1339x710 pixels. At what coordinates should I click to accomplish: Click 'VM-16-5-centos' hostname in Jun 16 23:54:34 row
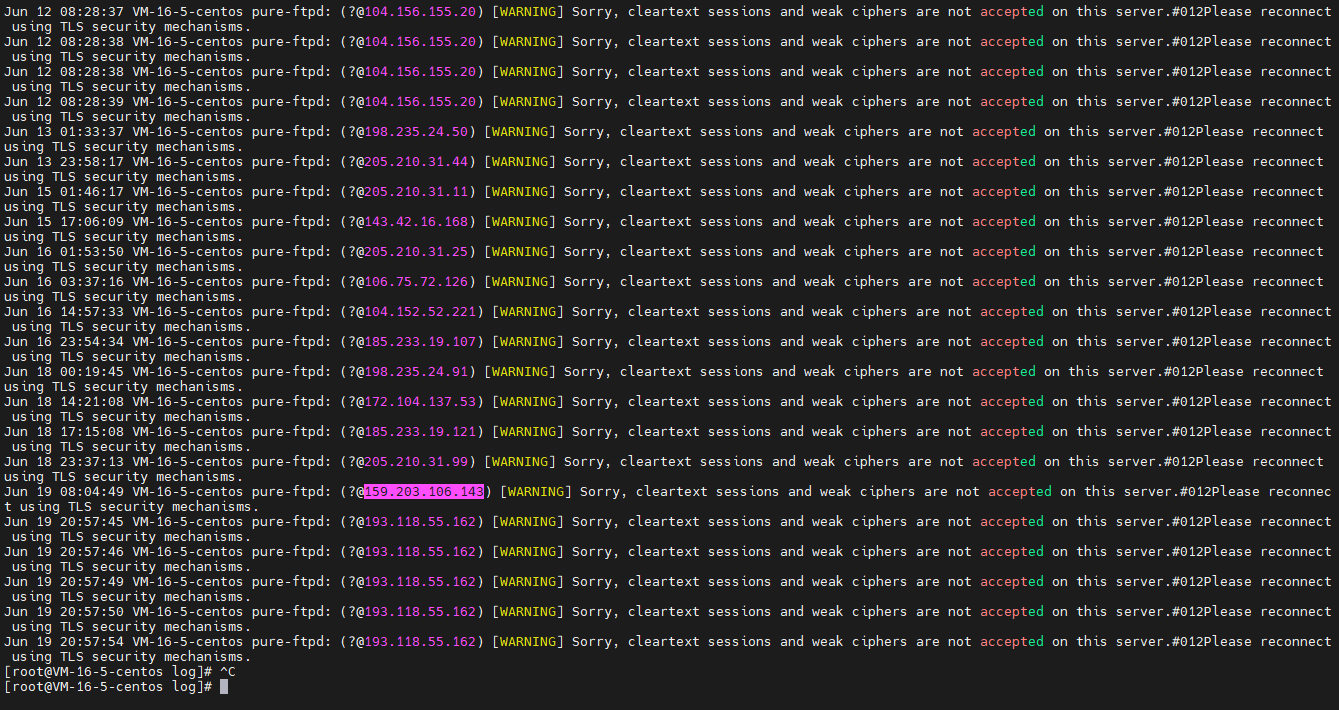[188, 342]
